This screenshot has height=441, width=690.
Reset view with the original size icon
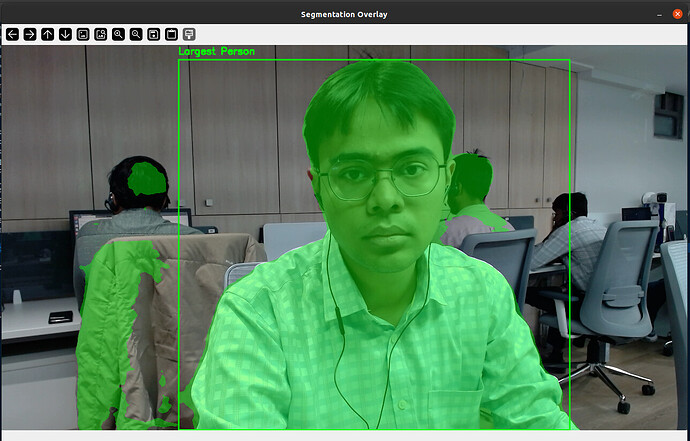coord(83,34)
